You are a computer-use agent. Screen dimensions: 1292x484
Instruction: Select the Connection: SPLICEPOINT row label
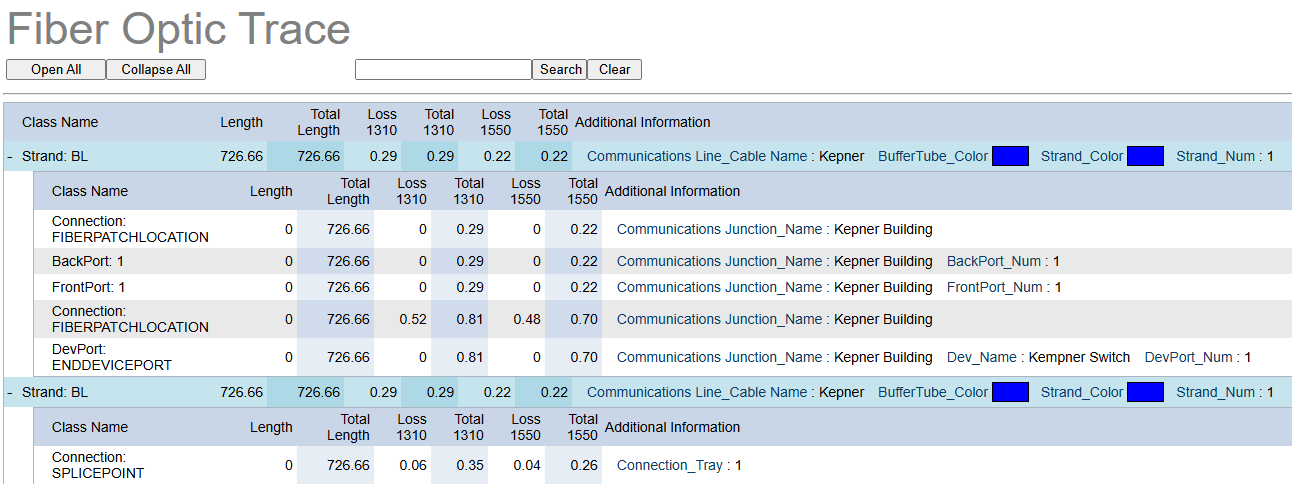(98, 465)
